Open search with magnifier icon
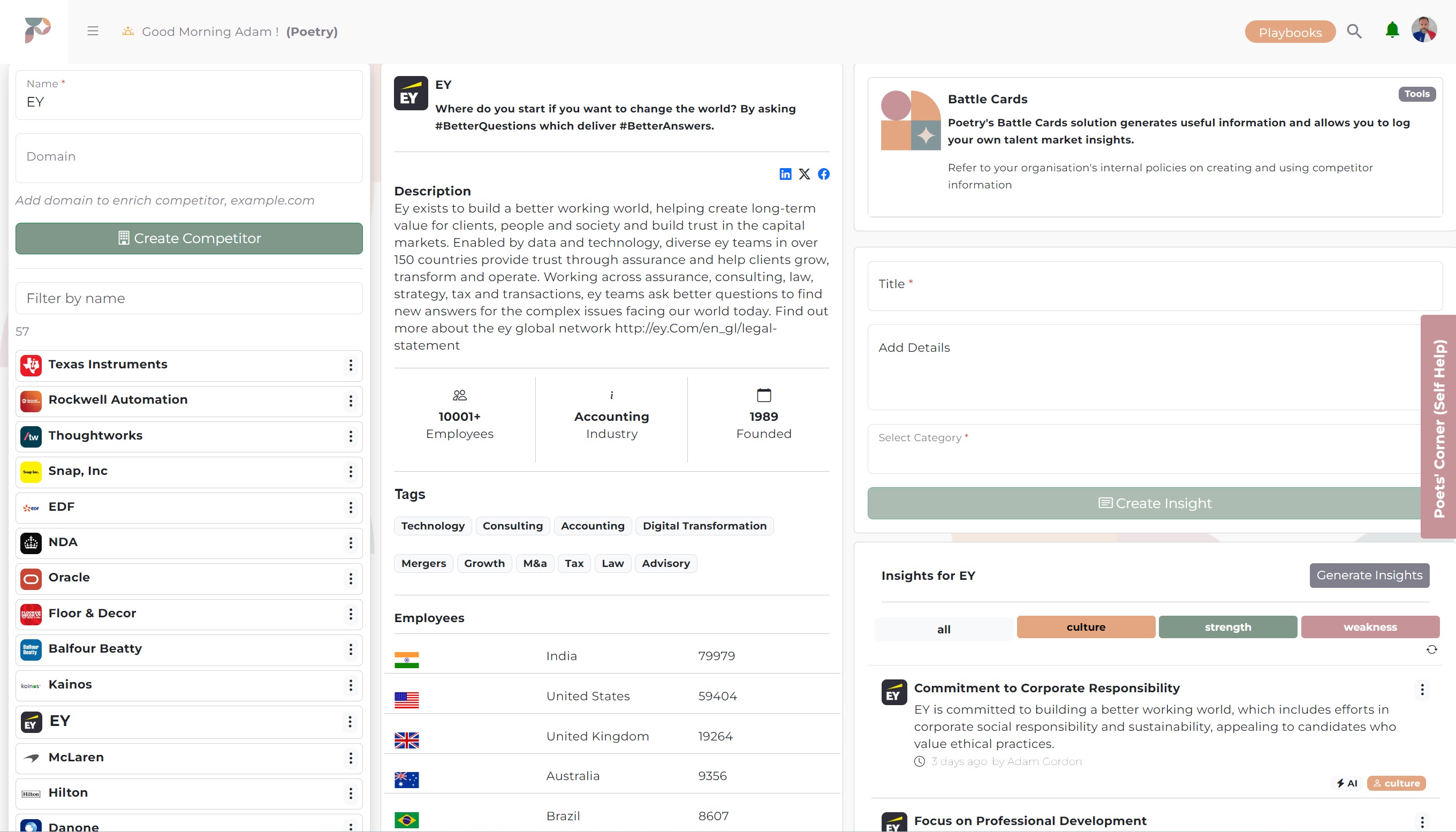1456x832 pixels. coord(1354,32)
